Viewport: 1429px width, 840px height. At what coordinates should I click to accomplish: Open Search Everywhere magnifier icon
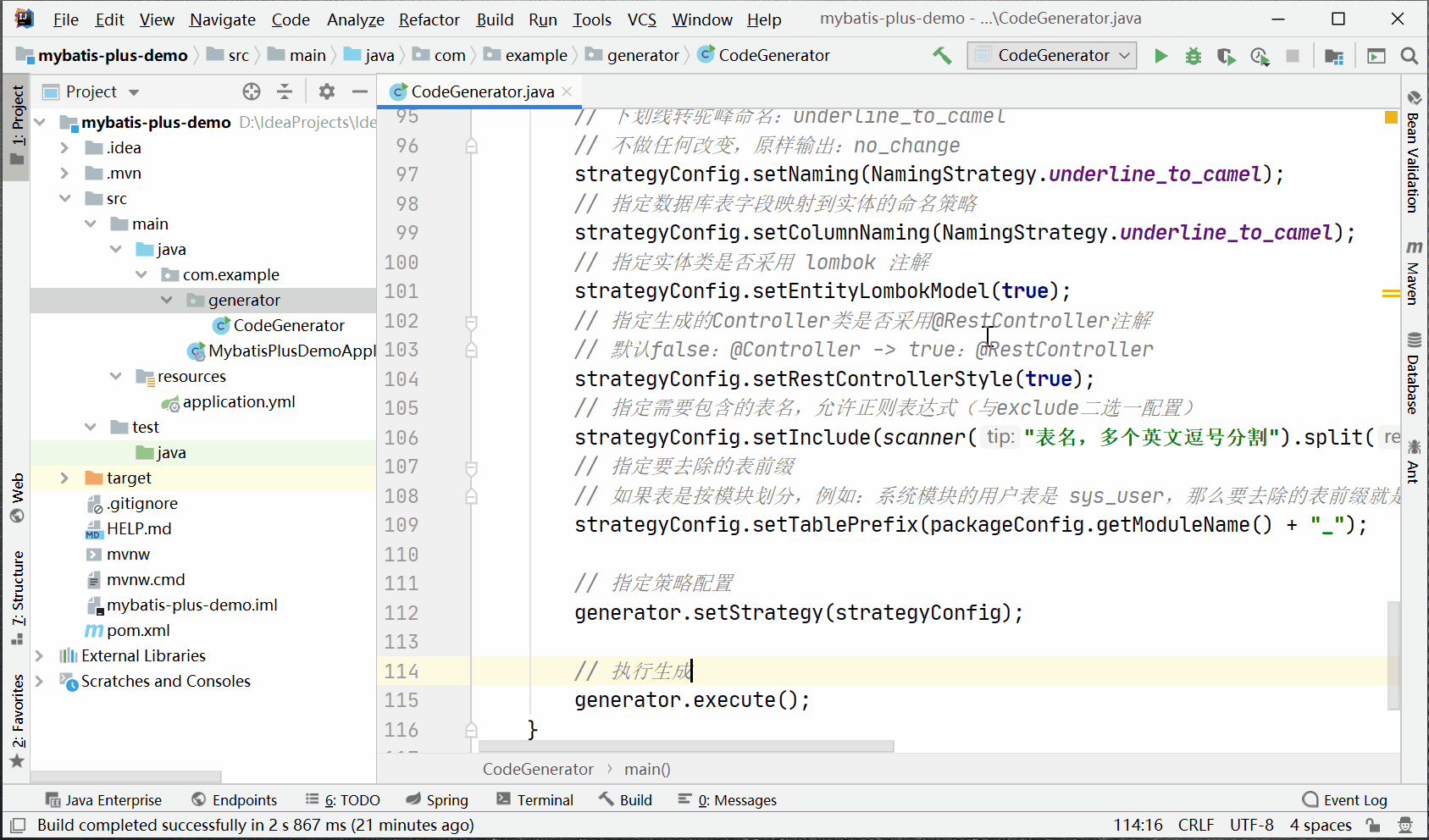[x=1409, y=56]
